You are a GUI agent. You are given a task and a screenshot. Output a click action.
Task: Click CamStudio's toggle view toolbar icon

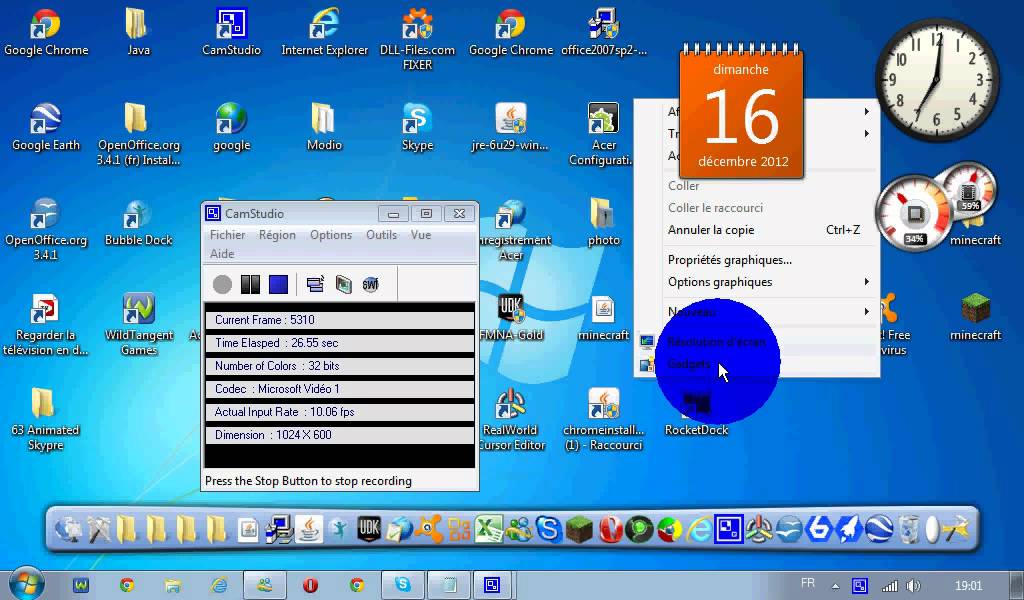315,285
